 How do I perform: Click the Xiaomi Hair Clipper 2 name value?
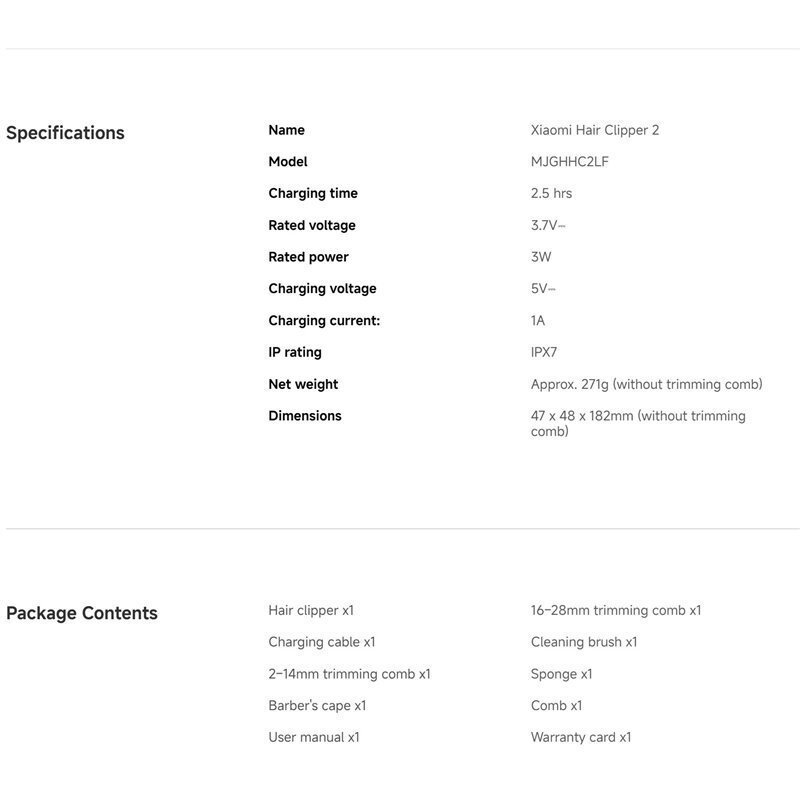tap(594, 130)
